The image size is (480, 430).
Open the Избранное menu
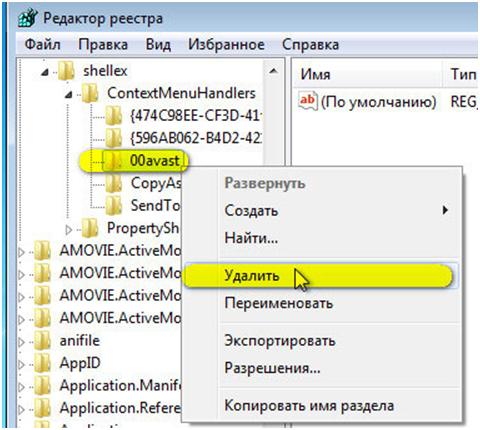tap(226, 44)
